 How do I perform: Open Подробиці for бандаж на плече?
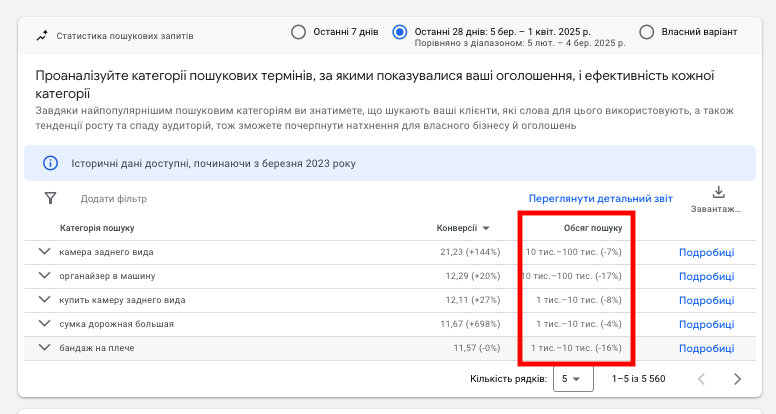click(x=706, y=349)
